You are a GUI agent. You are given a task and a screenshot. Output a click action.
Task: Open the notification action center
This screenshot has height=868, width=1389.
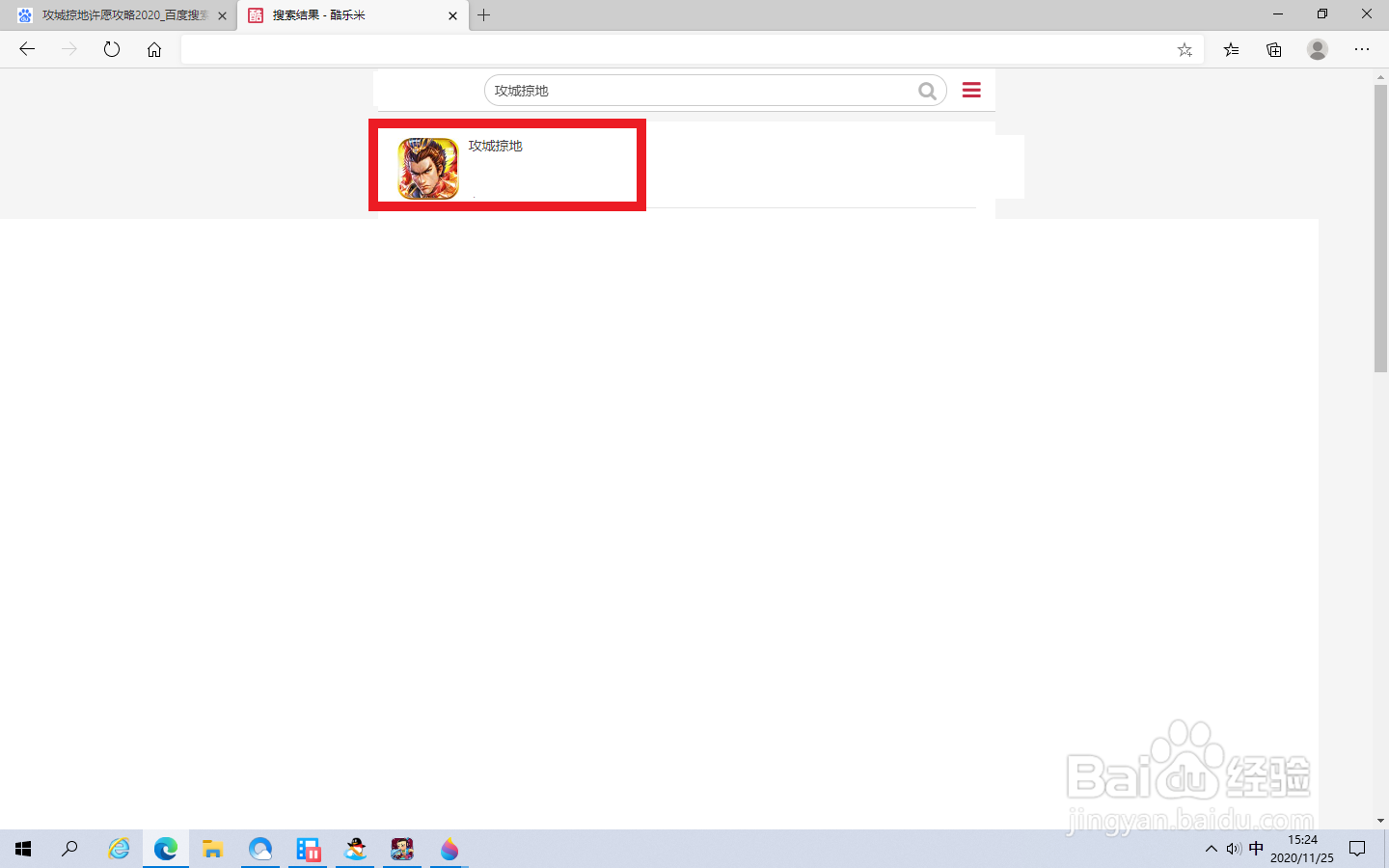coord(1357,849)
